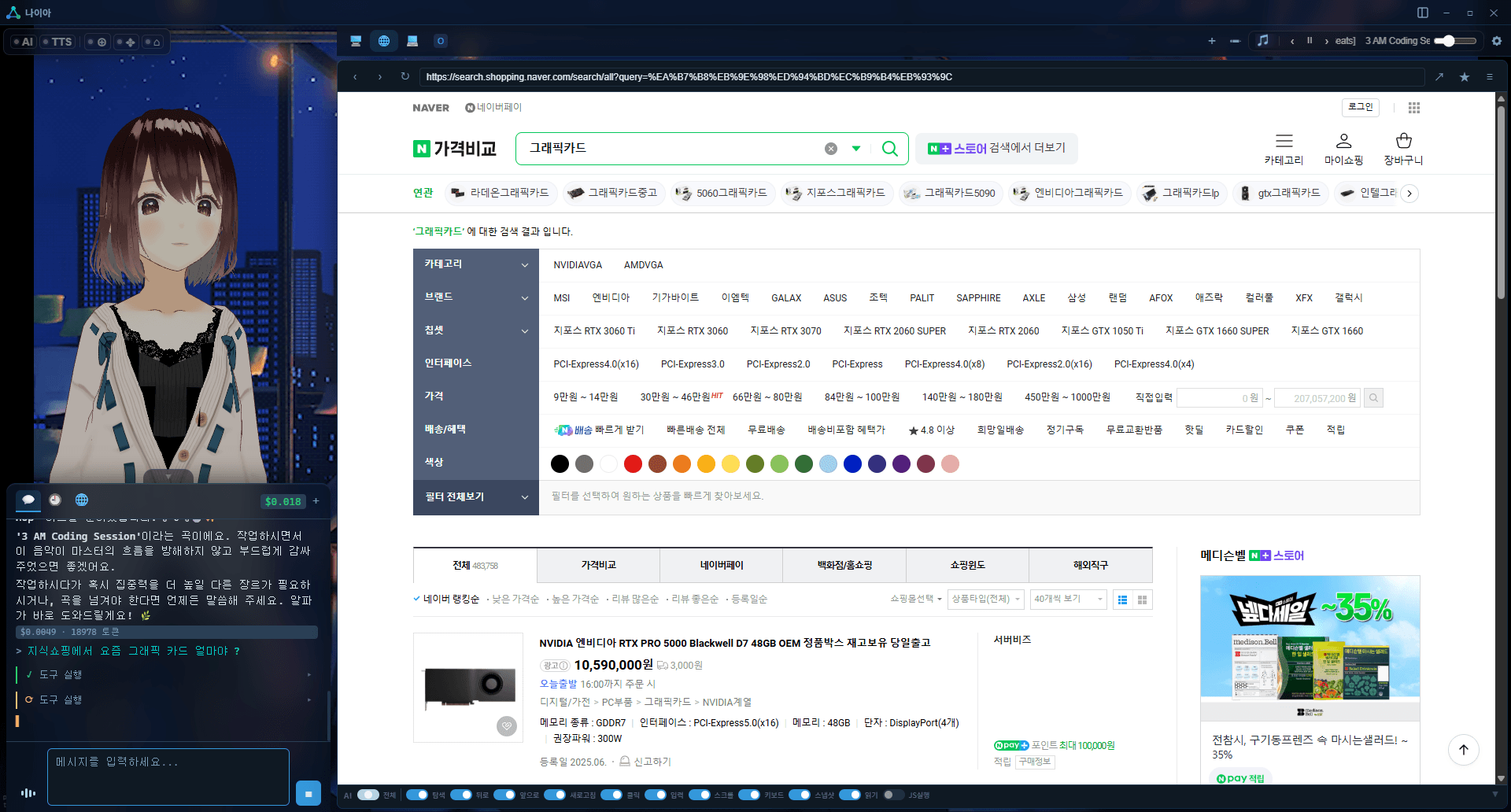
Task: Open 상품타입(전체) dropdown
Action: (x=986, y=600)
